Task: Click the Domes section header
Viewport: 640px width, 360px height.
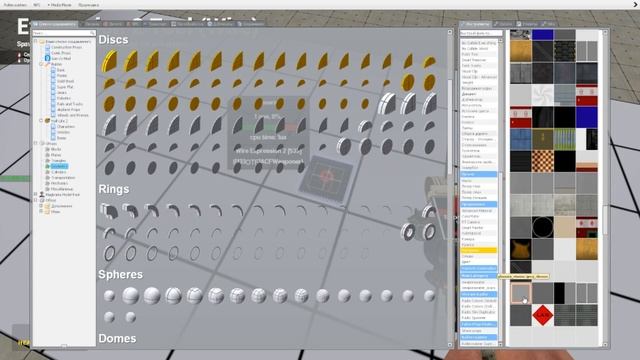Action: coord(117,338)
